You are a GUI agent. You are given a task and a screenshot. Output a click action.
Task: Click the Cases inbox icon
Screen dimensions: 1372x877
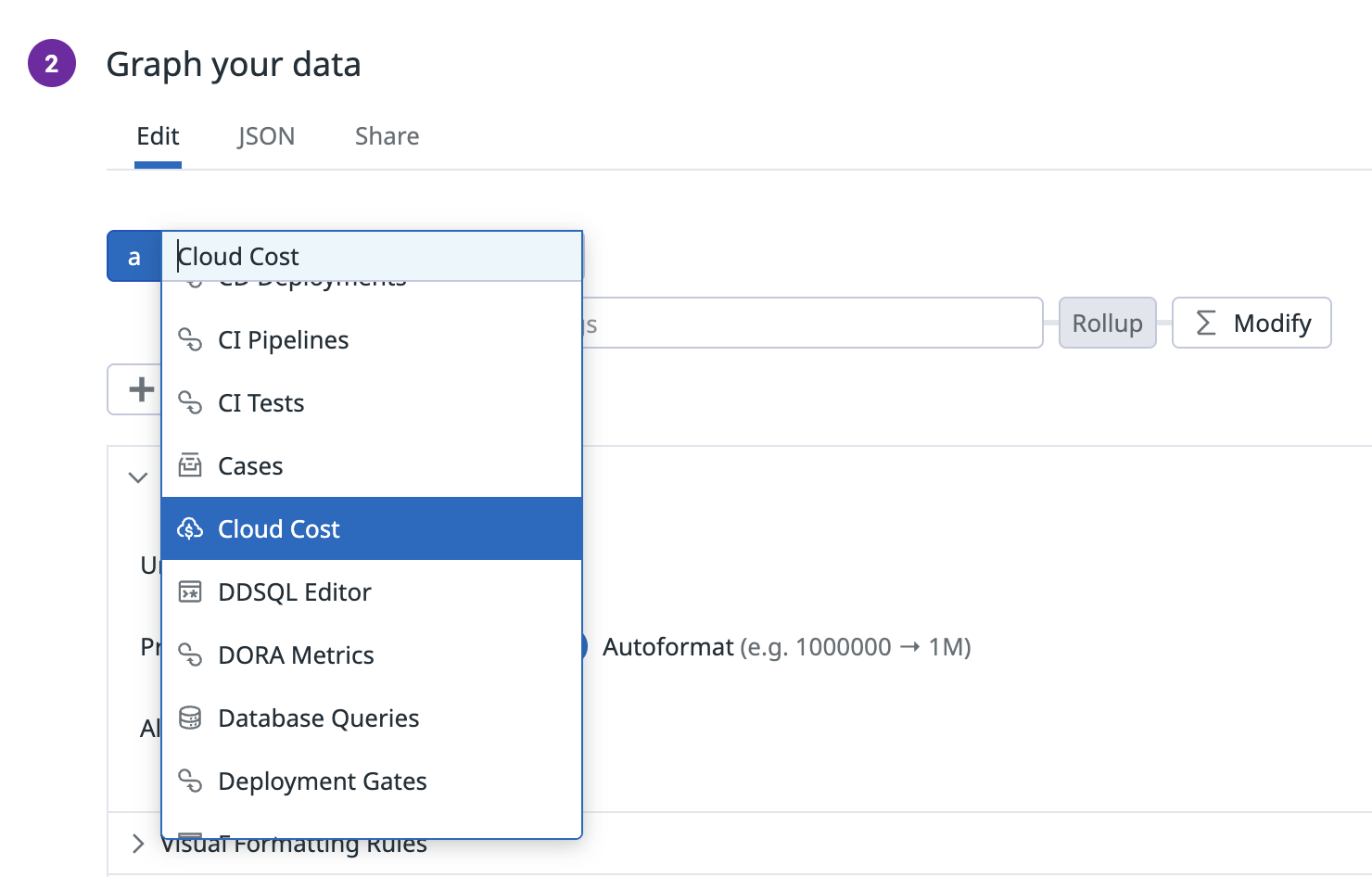(x=190, y=465)
